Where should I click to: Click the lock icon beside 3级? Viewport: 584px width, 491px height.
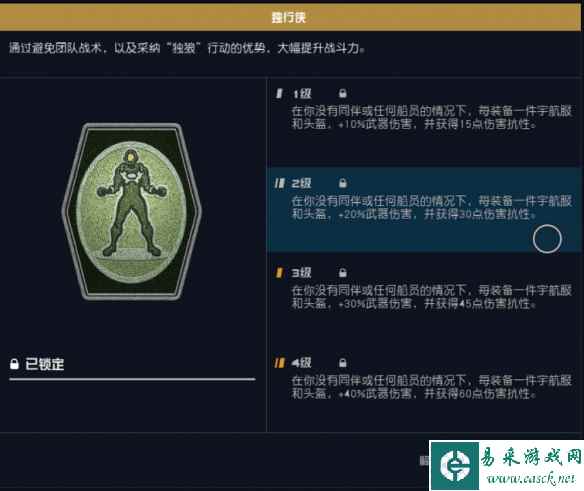pos(343,273)
